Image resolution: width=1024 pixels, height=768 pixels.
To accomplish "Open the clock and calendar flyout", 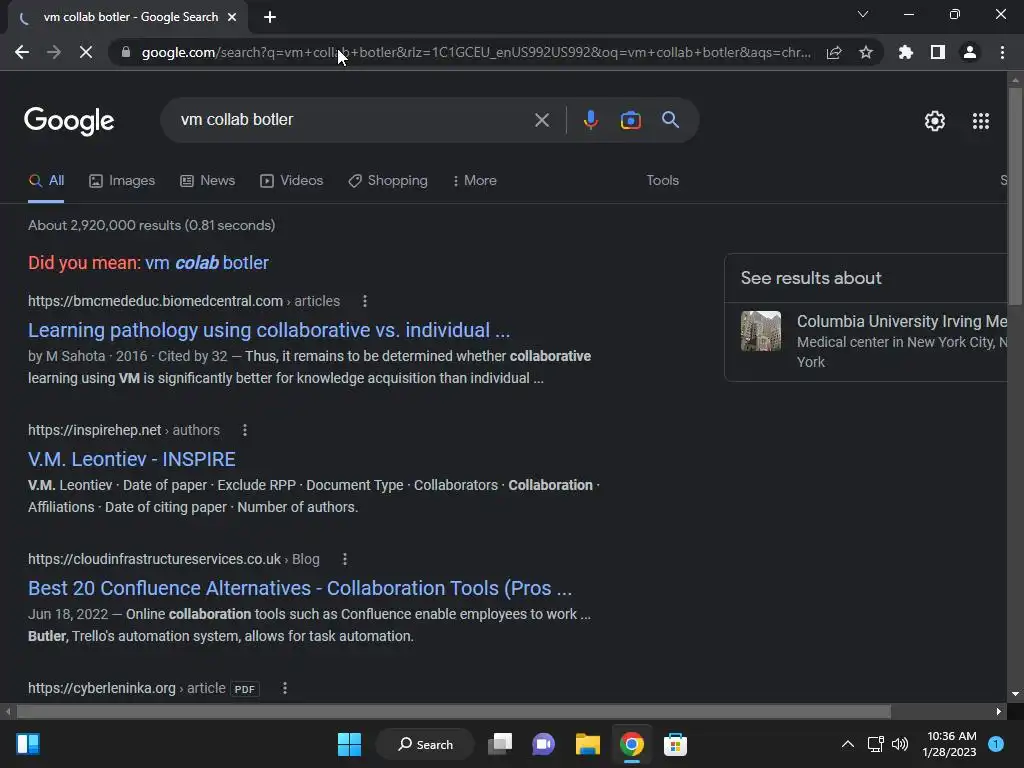I will pos(950,744).
